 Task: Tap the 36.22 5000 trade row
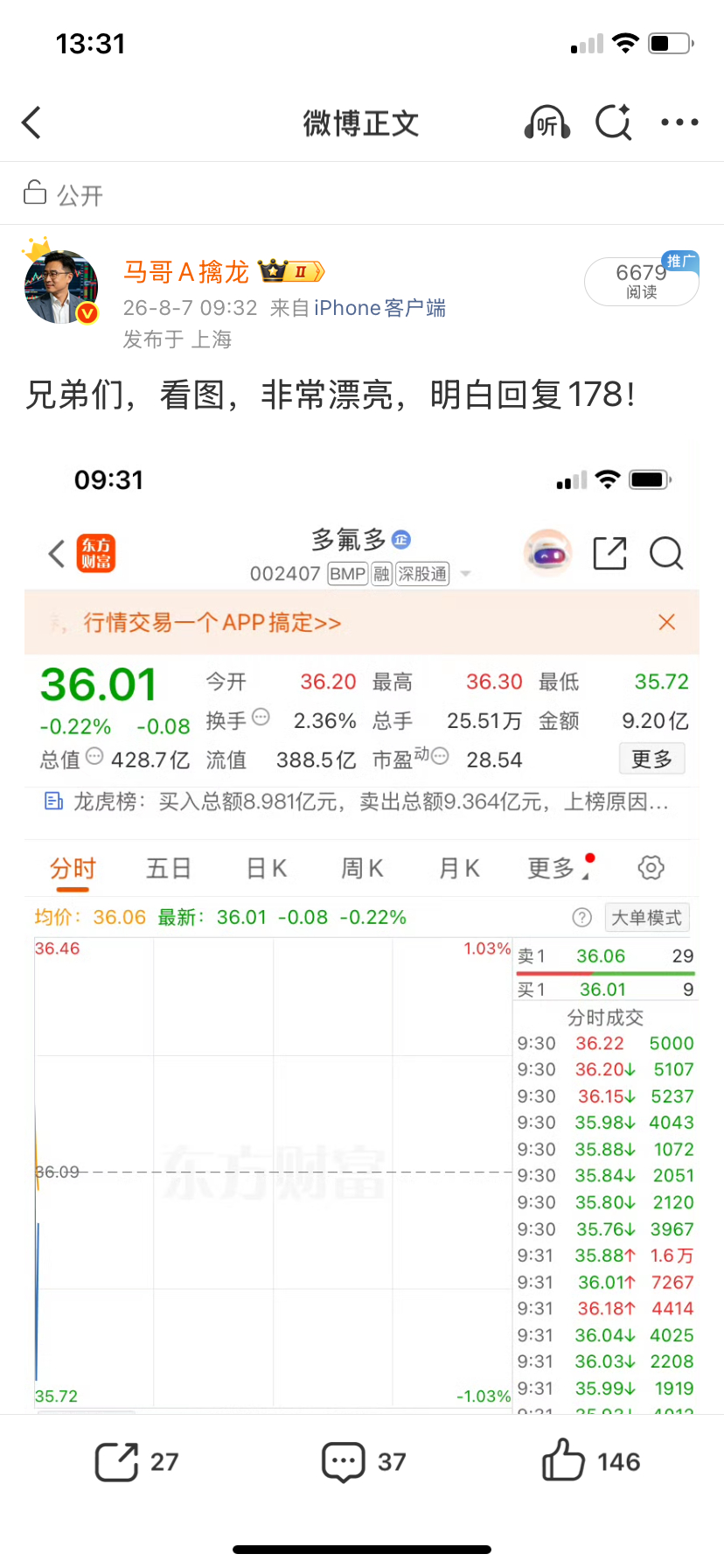pos(605,1043)
